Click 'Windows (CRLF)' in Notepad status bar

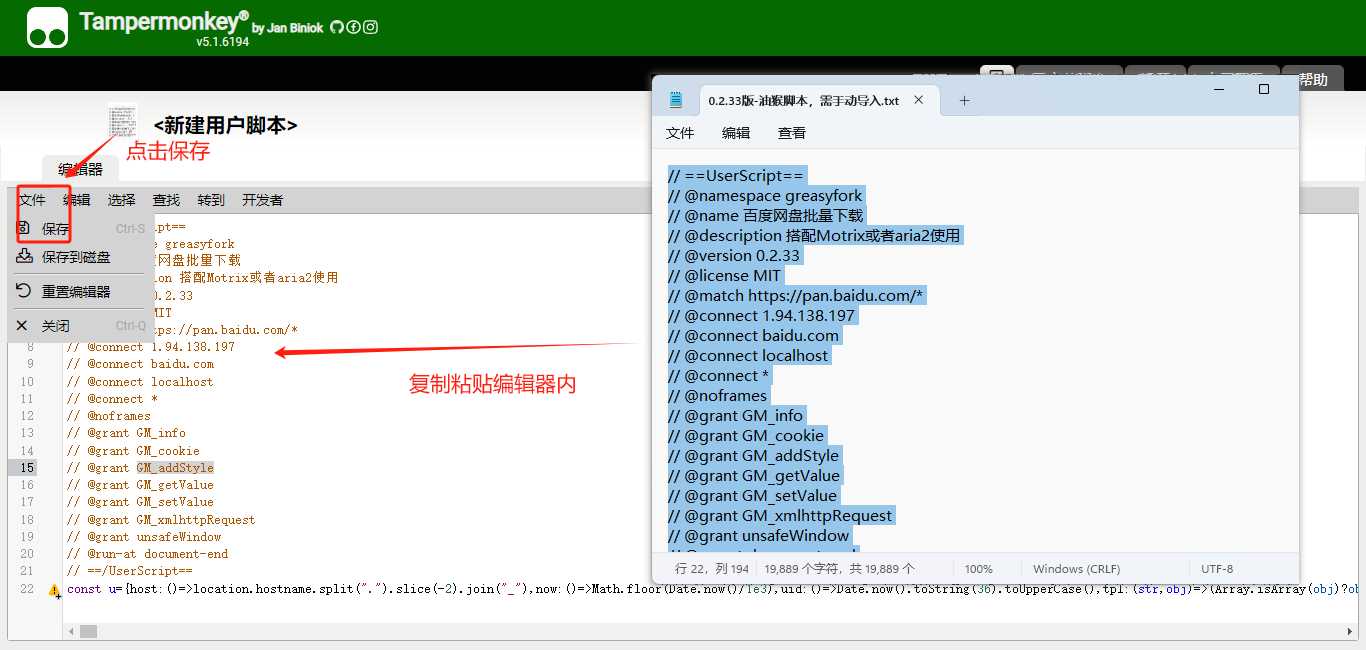click(x=1077, y=569)
